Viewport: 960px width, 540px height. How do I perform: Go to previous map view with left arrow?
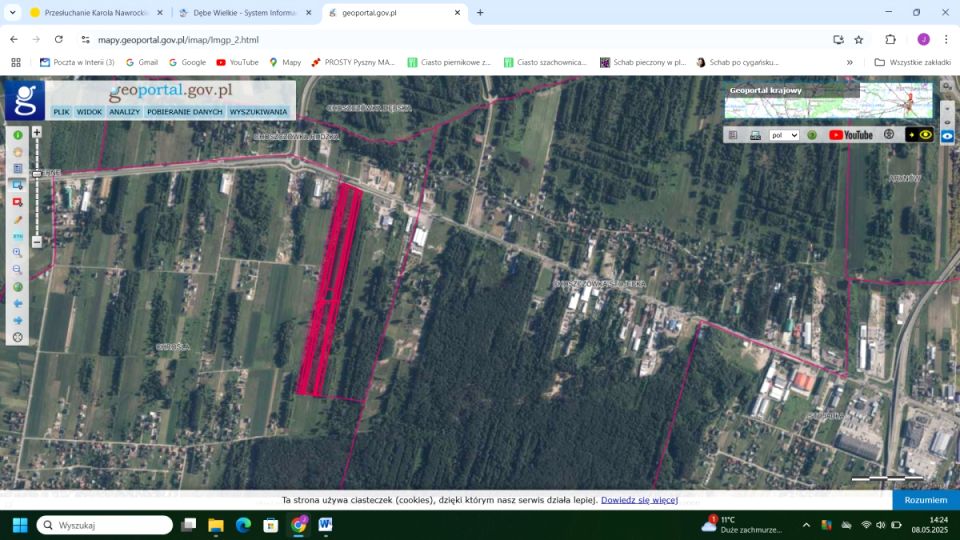coord(17,303)
